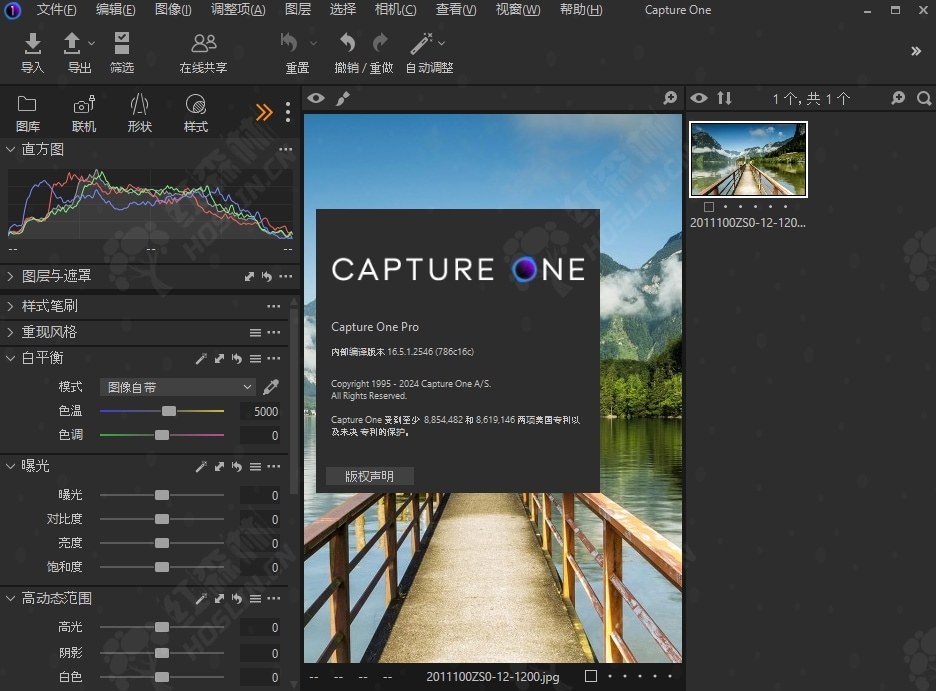This screenshot has height=691, width=936.
Task: Click the search magnifier in browser panel
Action: coord(924,98)
